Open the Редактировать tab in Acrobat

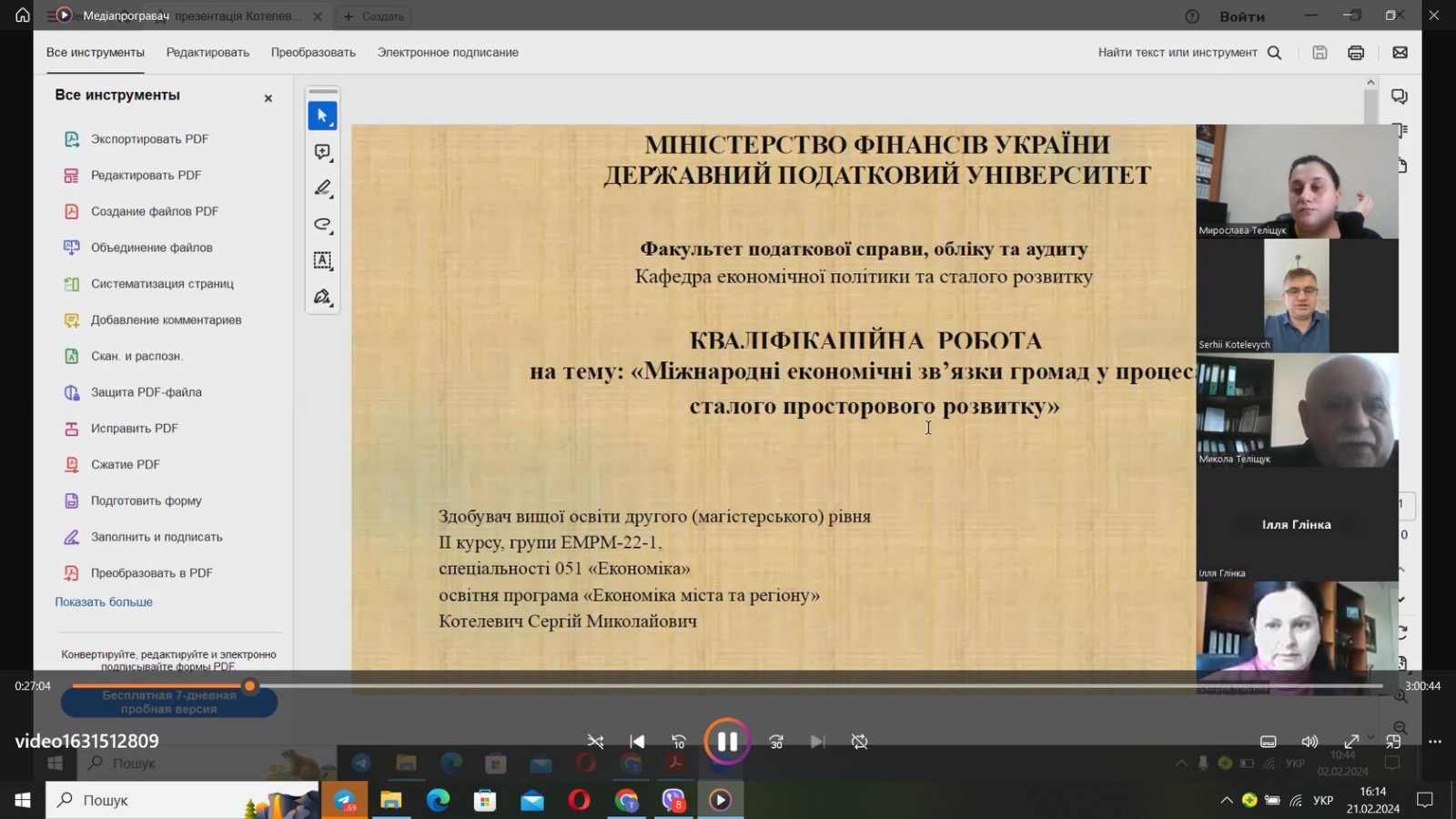pos(207,52)
